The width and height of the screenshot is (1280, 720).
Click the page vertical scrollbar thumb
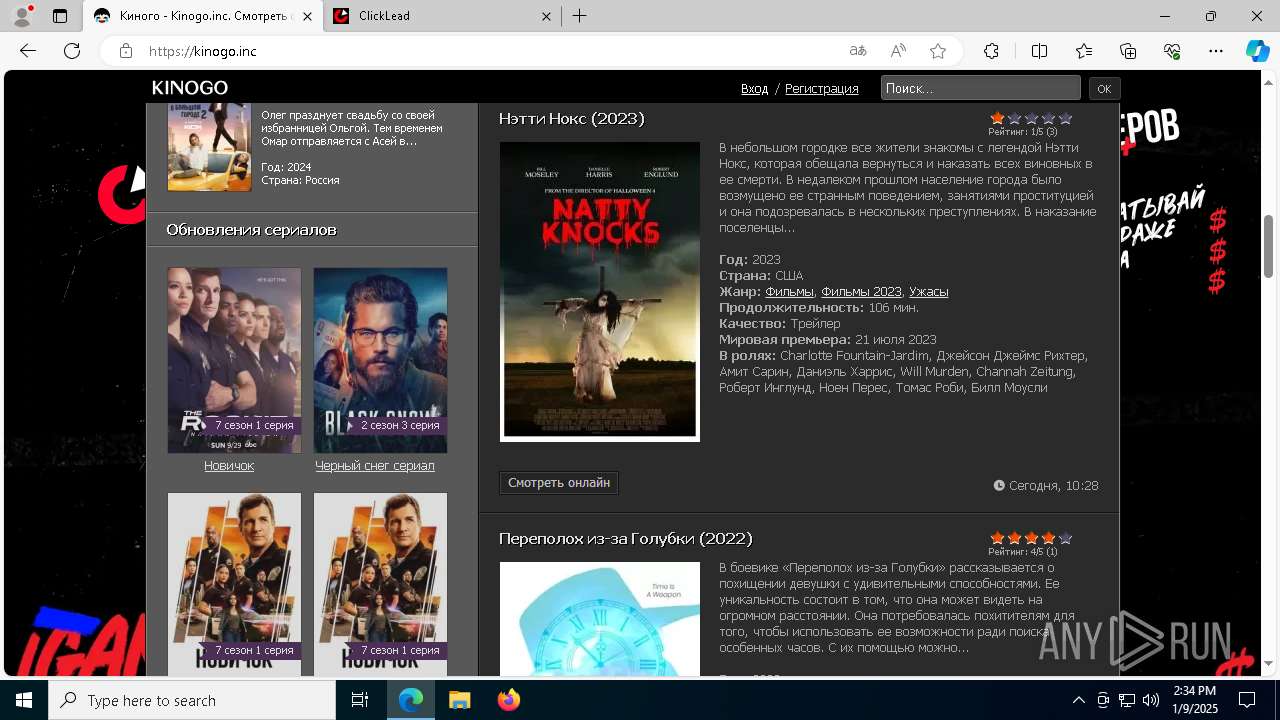[1268, 246]
